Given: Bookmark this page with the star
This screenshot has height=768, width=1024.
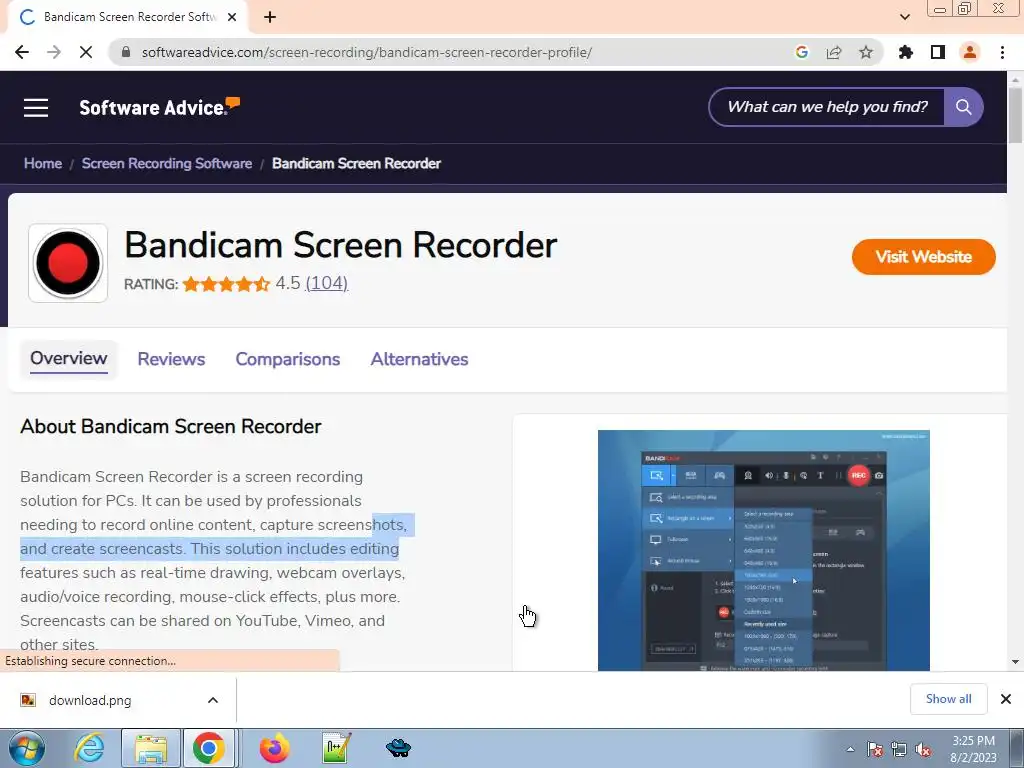Looking at the screenshot, I should (x=866, y=52).
